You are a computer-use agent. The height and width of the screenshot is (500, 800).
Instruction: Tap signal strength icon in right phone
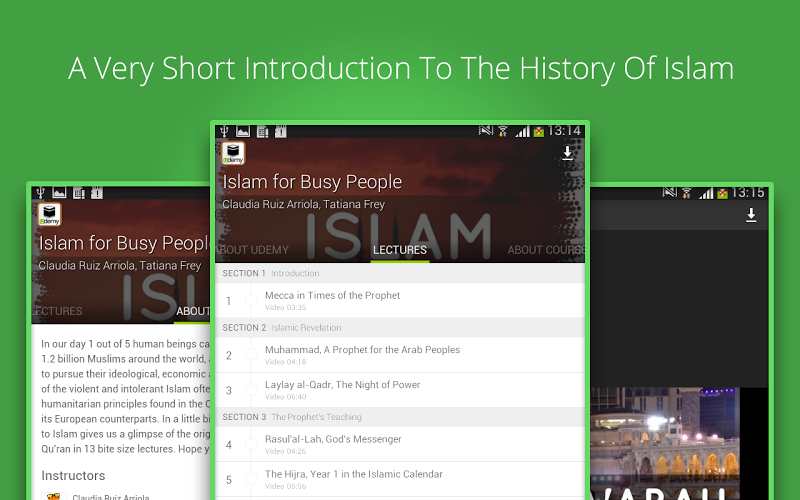point(706,193)
